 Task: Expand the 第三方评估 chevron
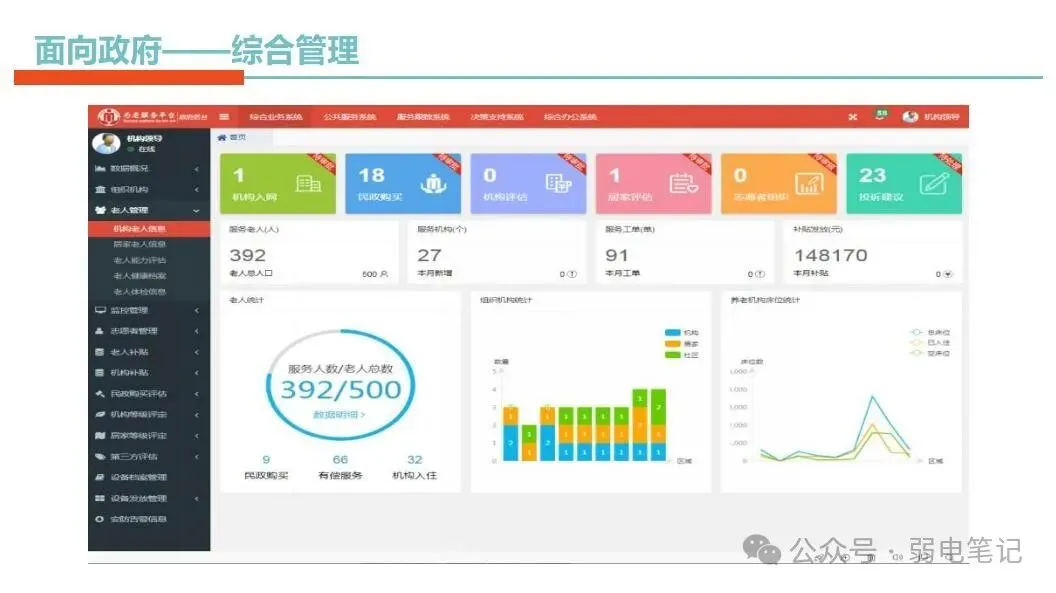(x=197, y=456)
